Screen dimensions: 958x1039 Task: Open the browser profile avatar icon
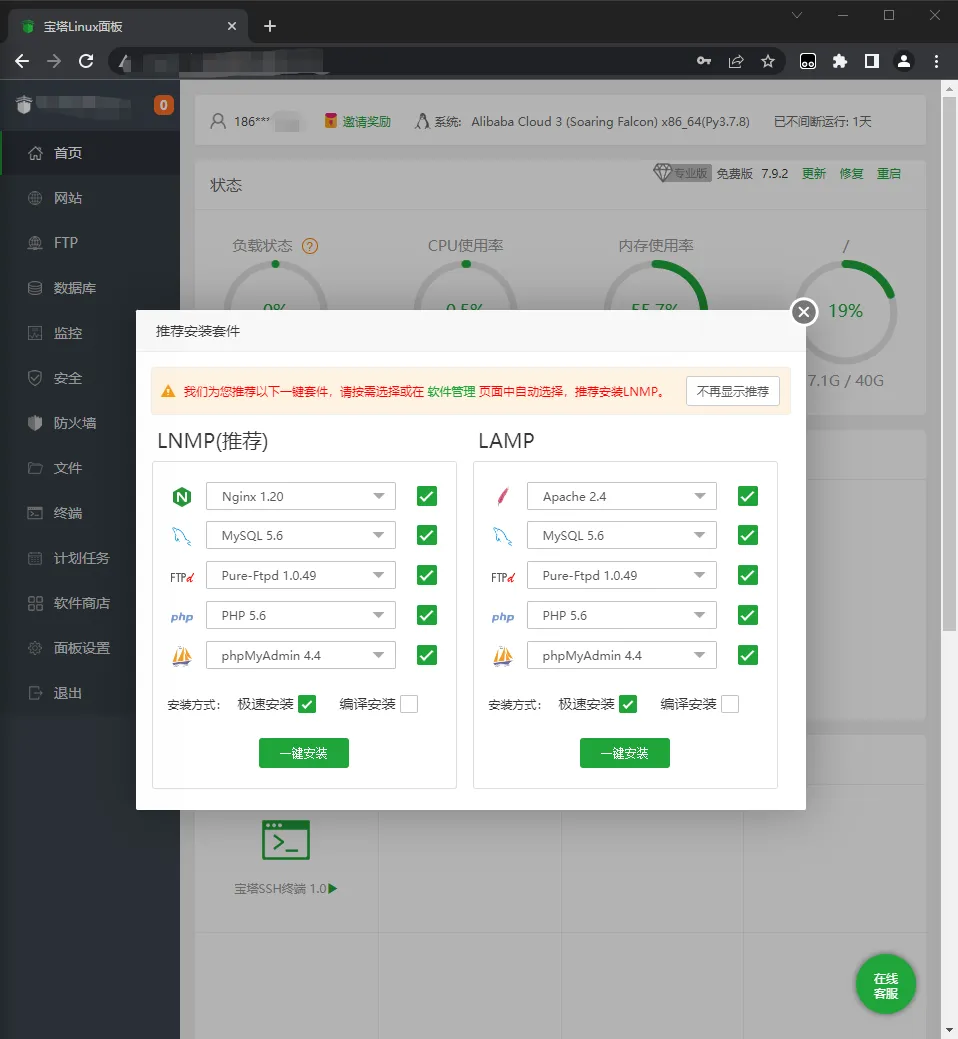(903, 61)
